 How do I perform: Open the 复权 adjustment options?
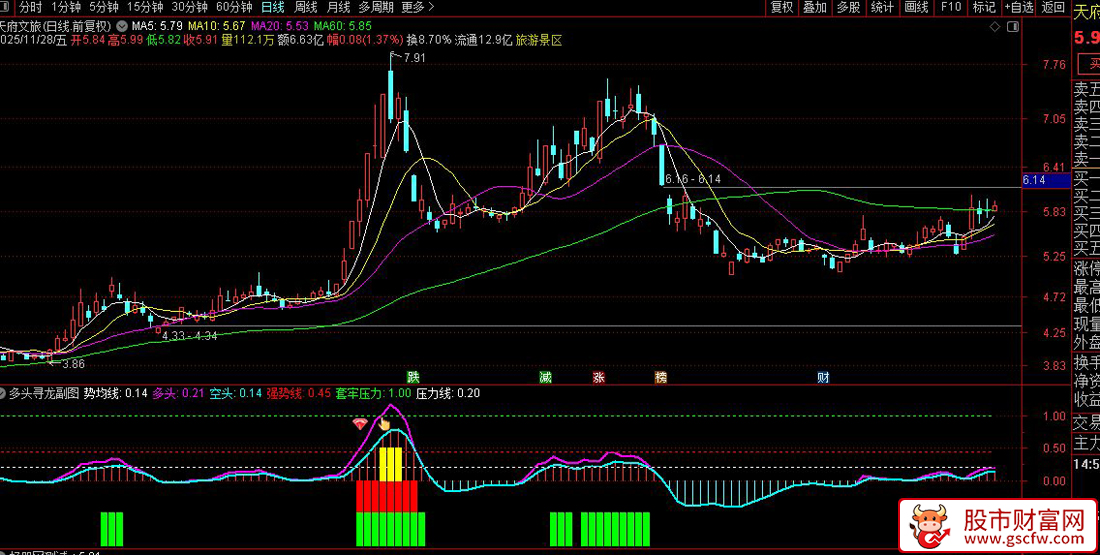782,7
